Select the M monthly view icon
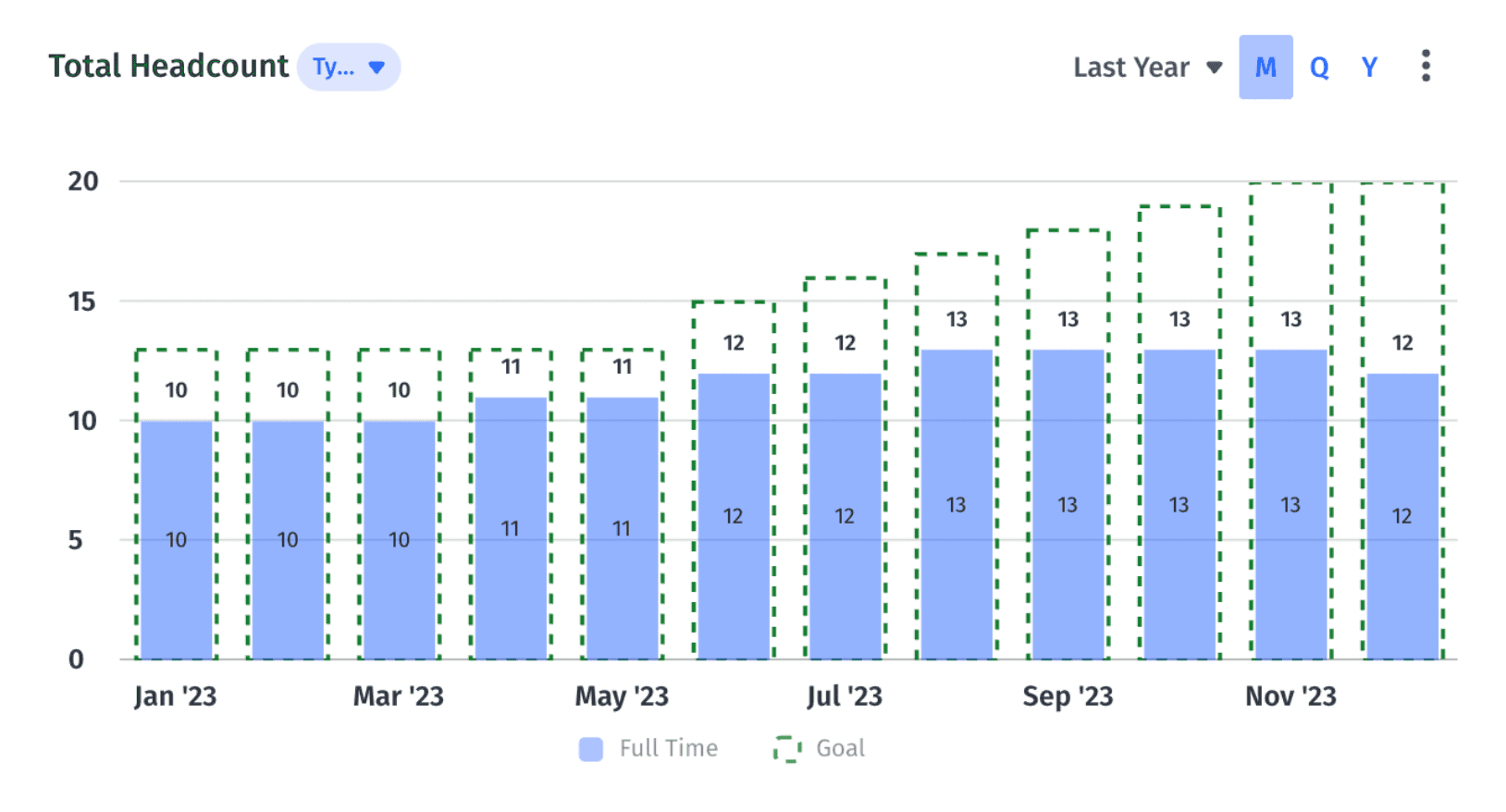Screen dimensions: 1506x812 click(x=1265, y=66)
